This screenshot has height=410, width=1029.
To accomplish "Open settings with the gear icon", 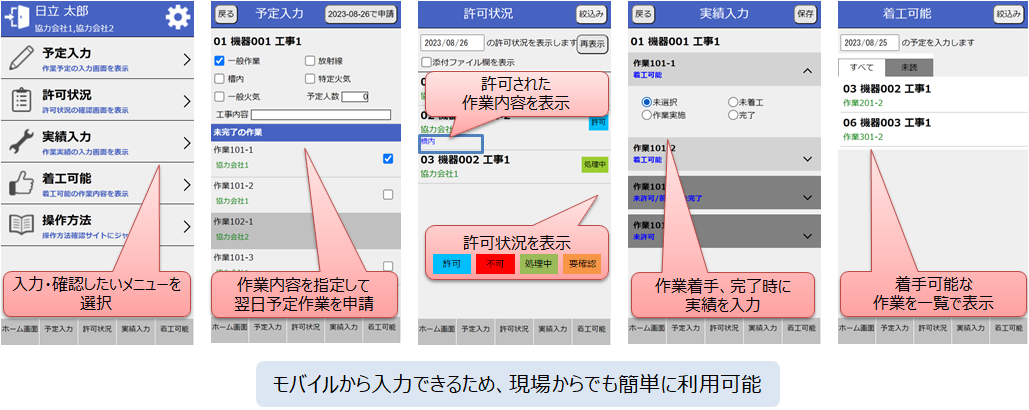I will 178,17.
